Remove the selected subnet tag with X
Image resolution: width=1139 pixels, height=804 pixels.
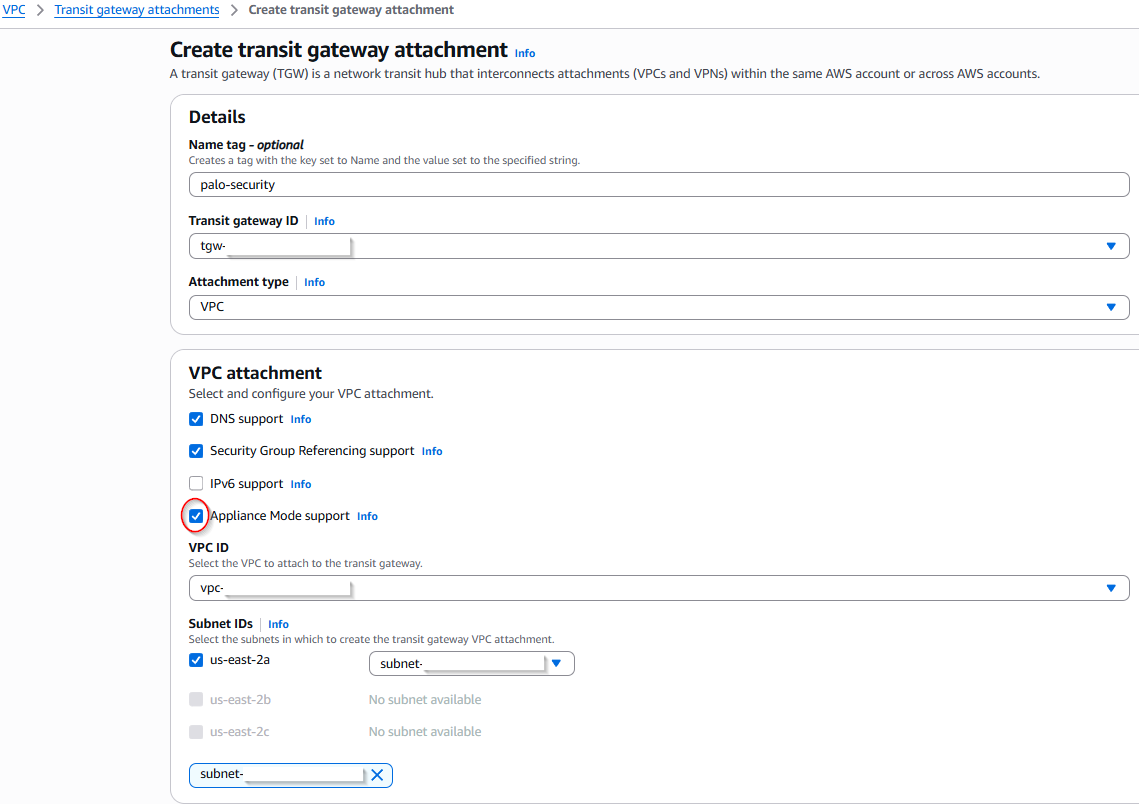click(377, 774)
